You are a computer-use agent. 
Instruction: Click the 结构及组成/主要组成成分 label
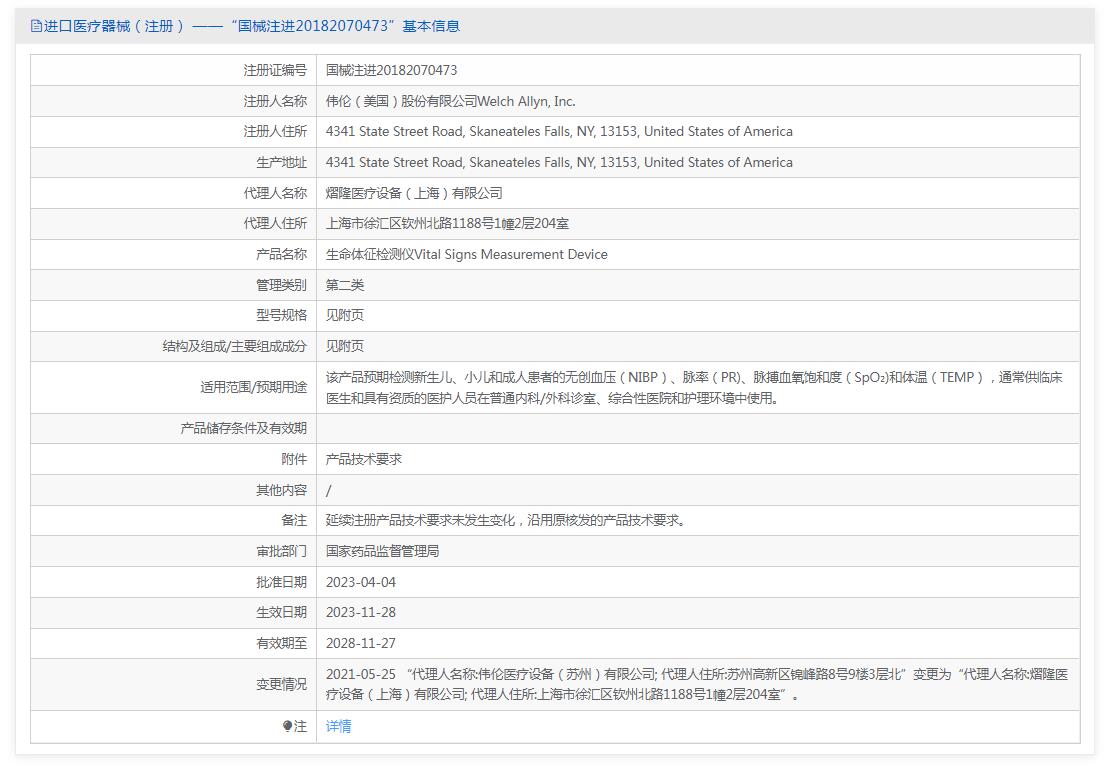[x=235, y=347]
